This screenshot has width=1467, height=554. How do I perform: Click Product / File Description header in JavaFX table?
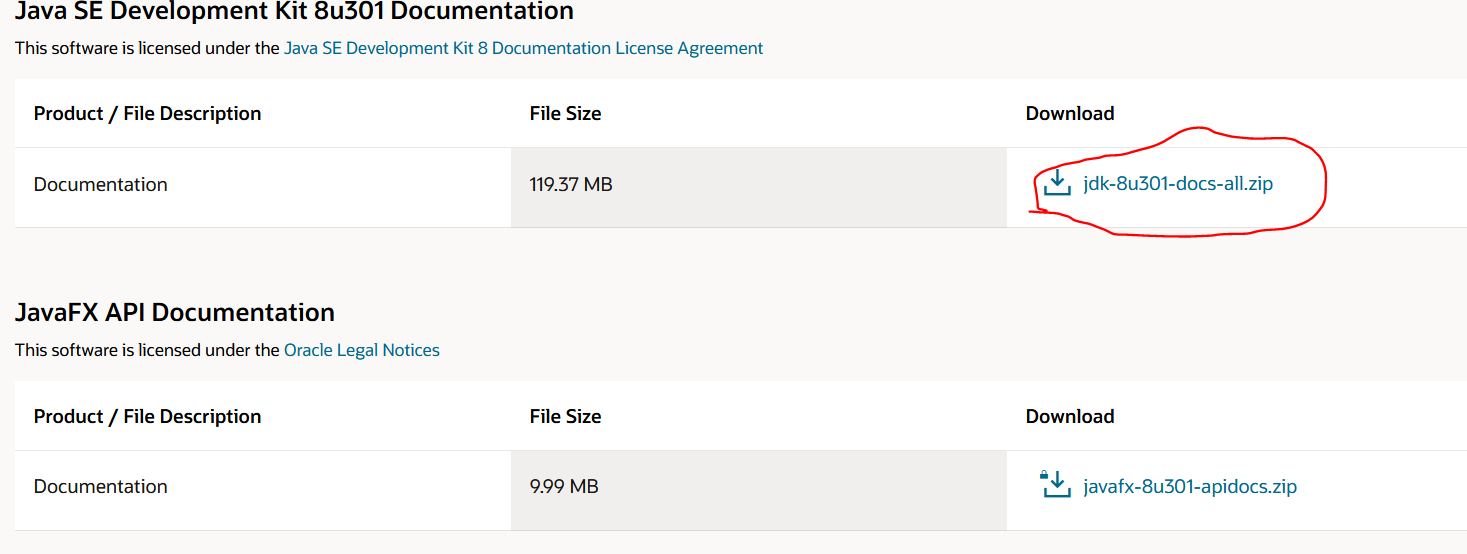point(147,416)
